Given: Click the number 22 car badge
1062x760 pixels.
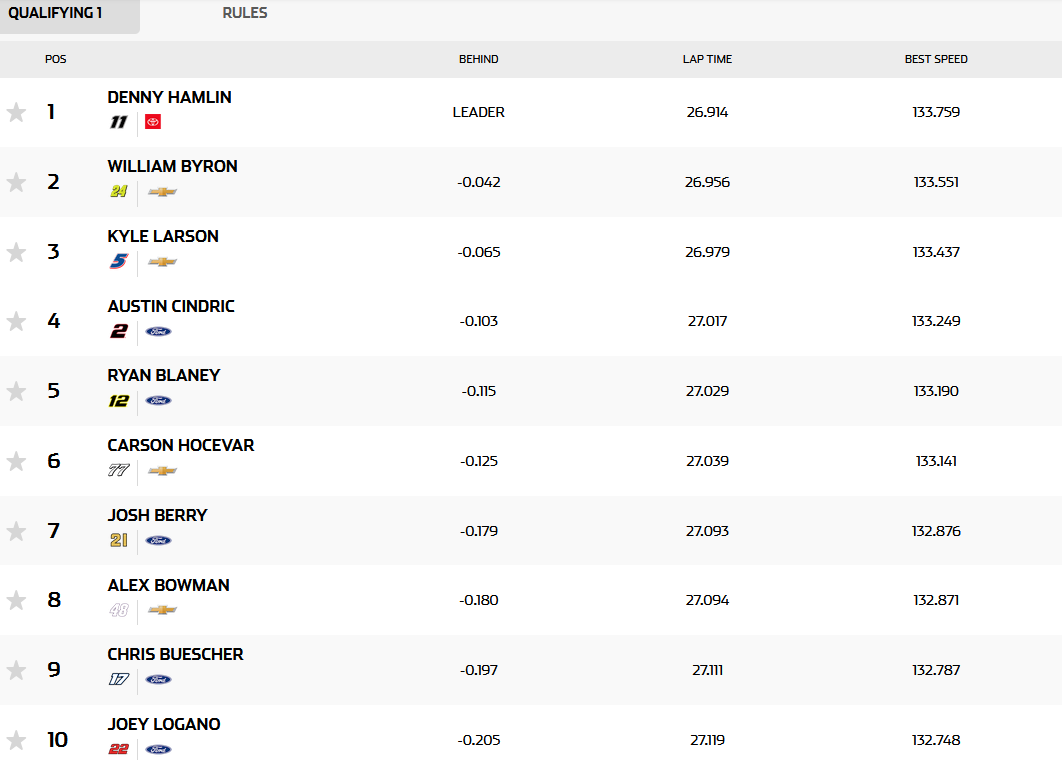Looking at the screenshot, I should [119, 749].
